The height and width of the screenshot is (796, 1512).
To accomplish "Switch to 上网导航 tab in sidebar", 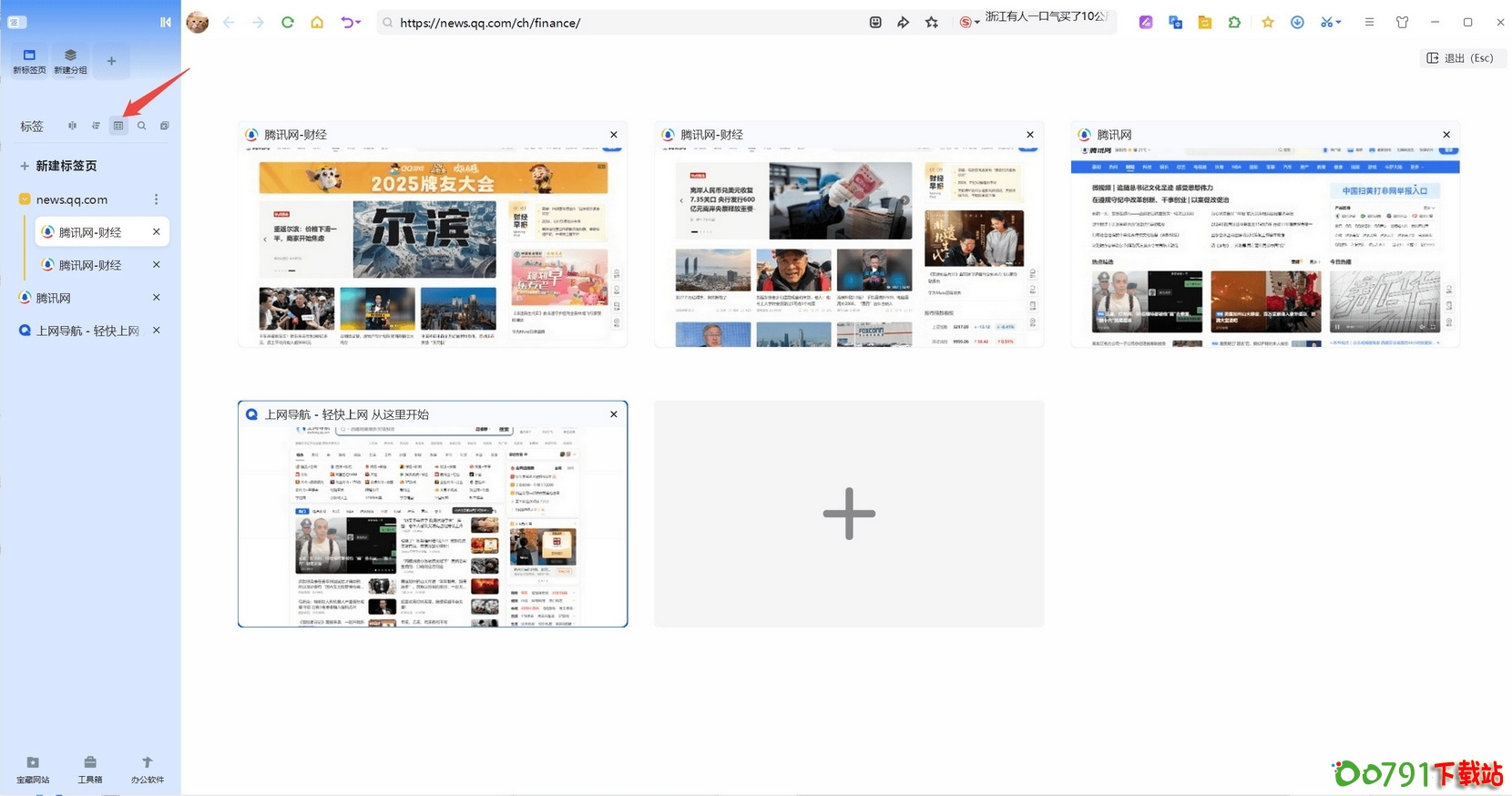I will [87, 331].
